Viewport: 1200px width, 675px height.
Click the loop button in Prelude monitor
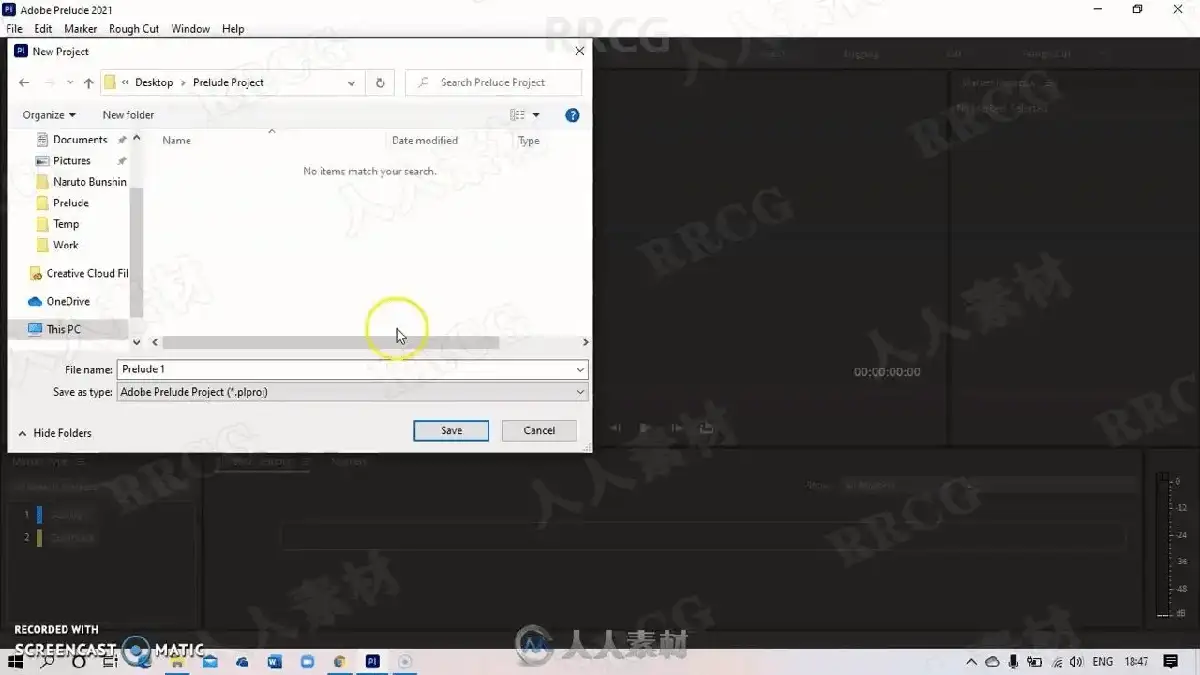click(x=706, y=428)
